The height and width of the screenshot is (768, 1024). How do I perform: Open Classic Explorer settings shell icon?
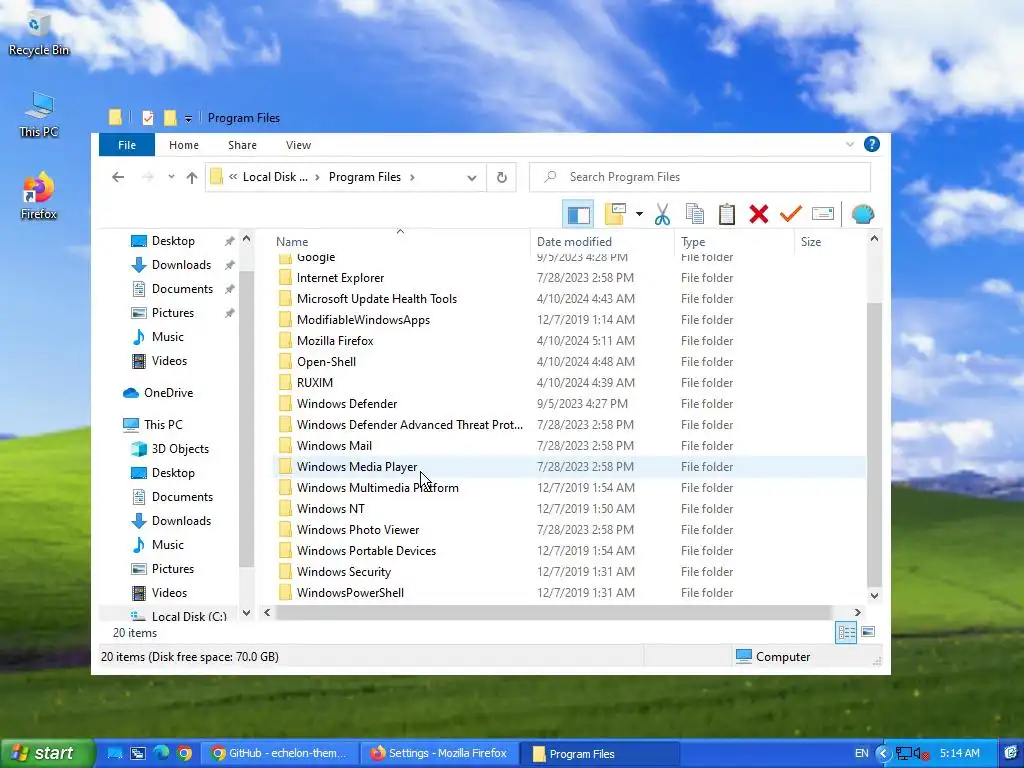[863, 214]
